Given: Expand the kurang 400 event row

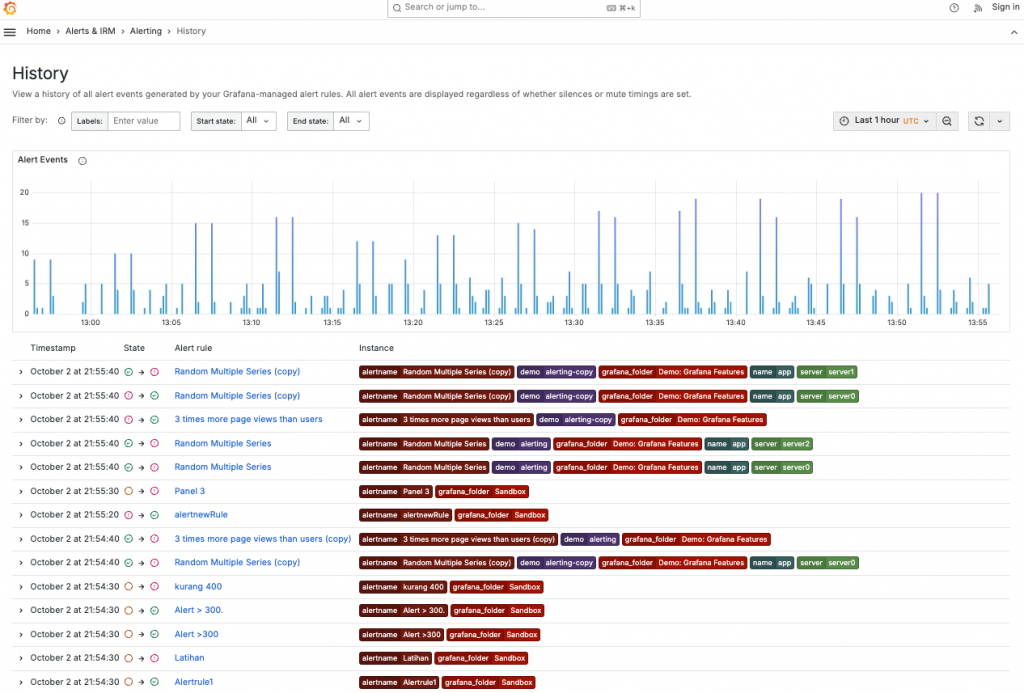Looking at the screenshot, I should pyautogui.click(x=21, y=587).
